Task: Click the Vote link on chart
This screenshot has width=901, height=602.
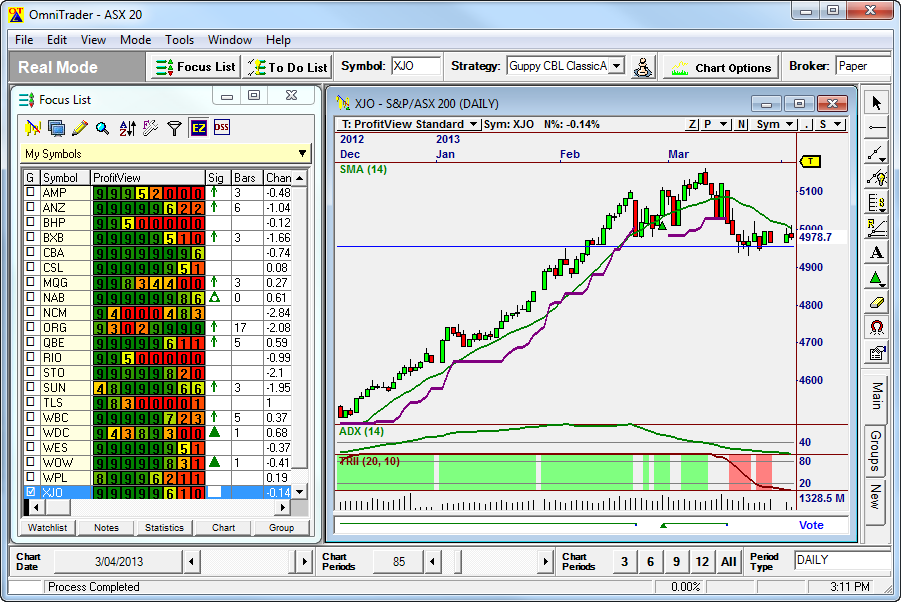Action: coord(811,525)
